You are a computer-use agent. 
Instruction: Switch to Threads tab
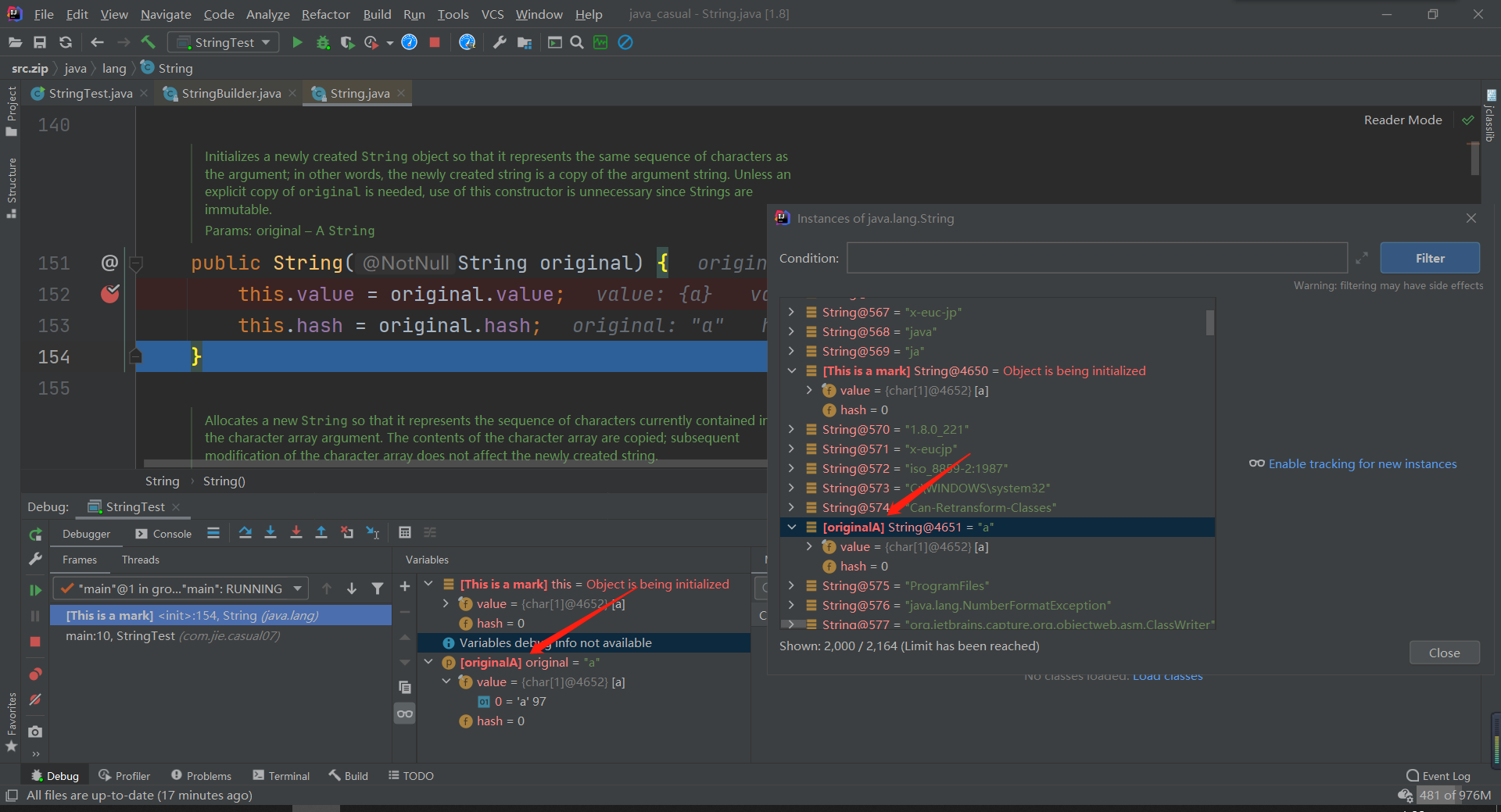pos(141,560)
